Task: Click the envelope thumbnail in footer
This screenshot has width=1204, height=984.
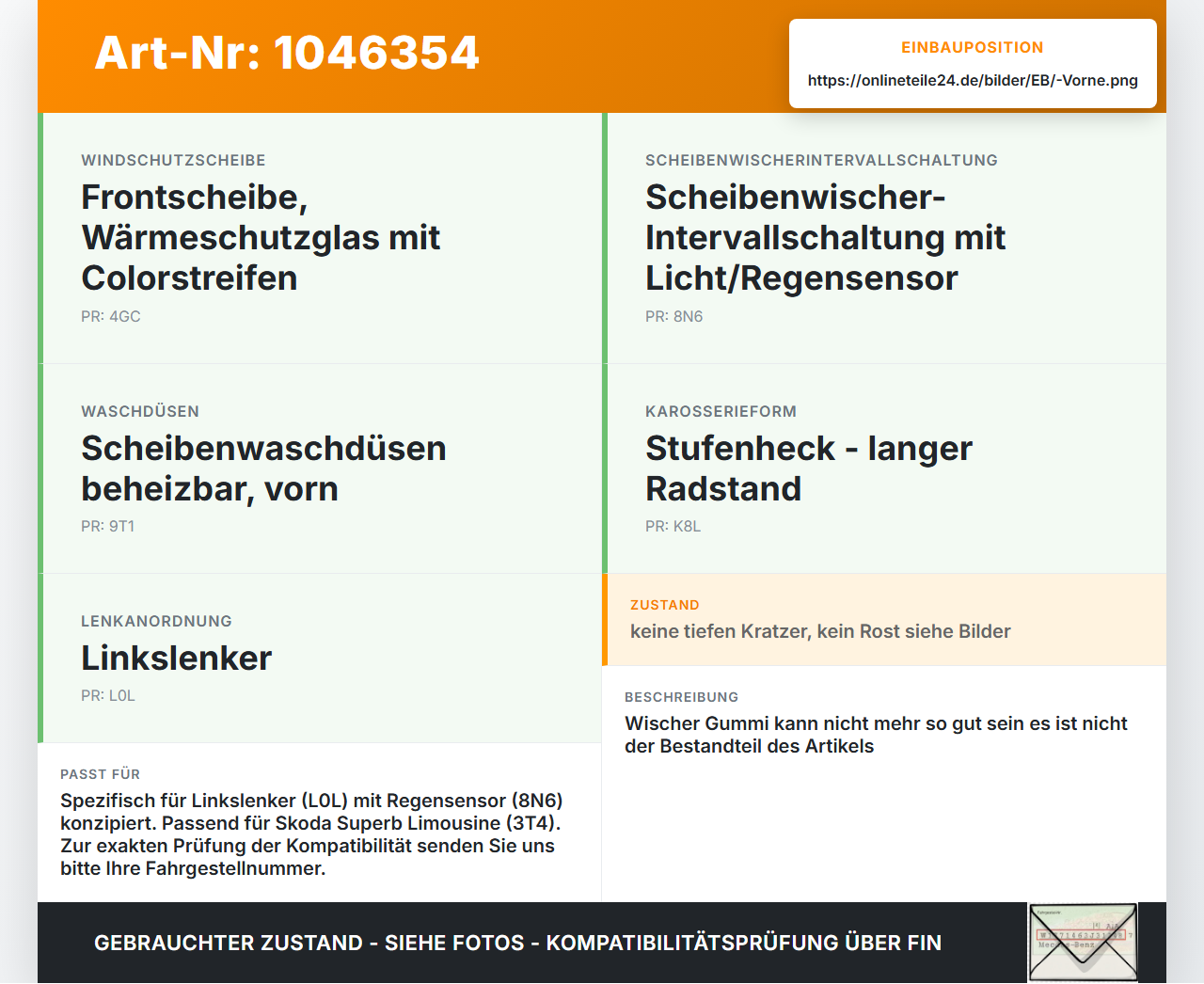Action: coord(1083,943)
